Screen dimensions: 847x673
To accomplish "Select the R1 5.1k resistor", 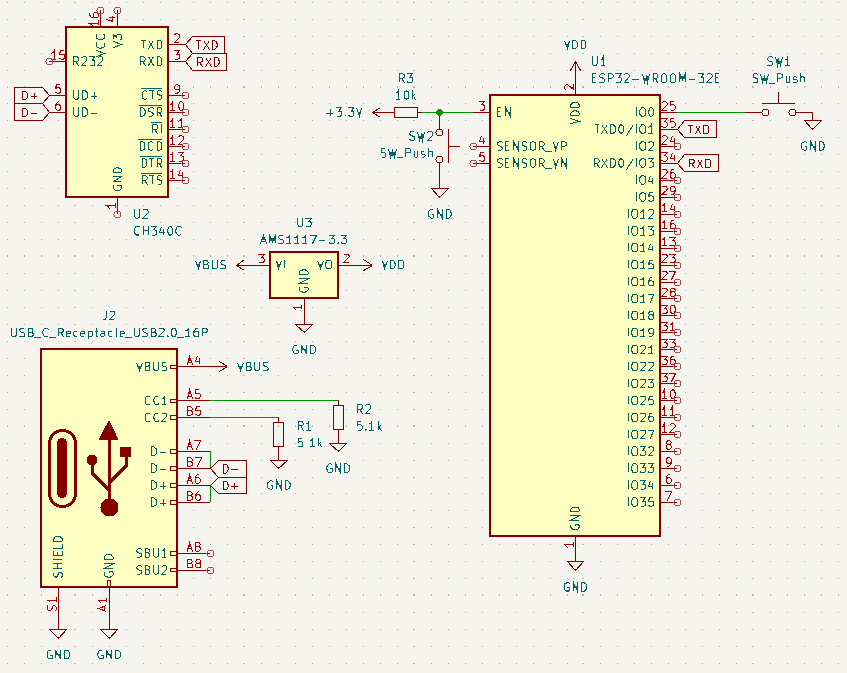I will pos(279,434).
